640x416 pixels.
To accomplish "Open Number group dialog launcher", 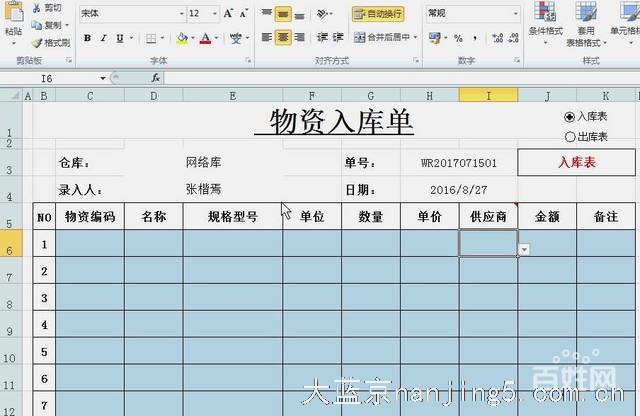I will [517, 60].
